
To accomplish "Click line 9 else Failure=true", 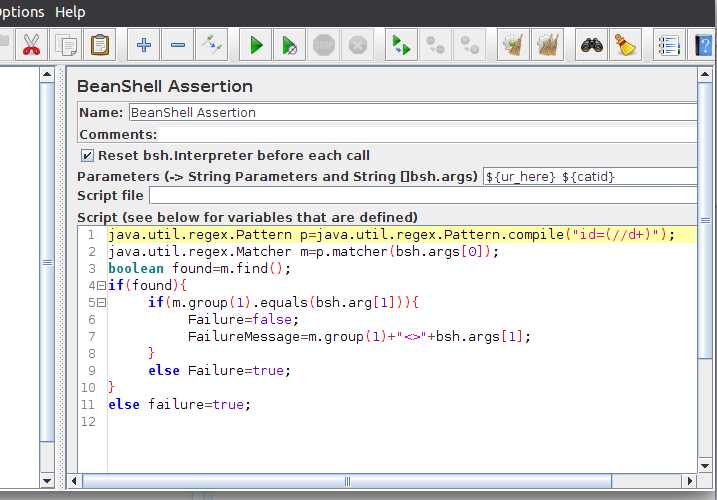I will [219, 371].
